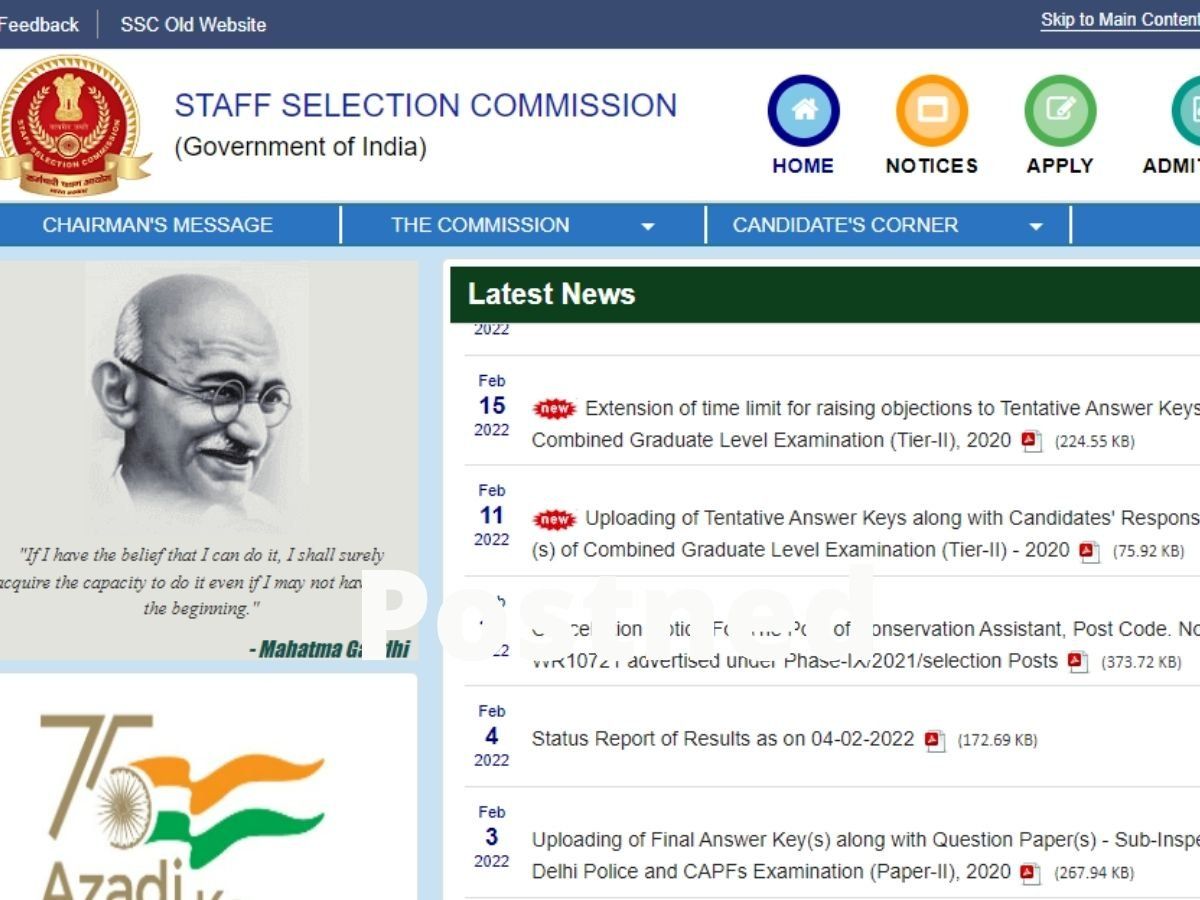
Task: Click the HOME label under the icon
Action: [803, 166]
